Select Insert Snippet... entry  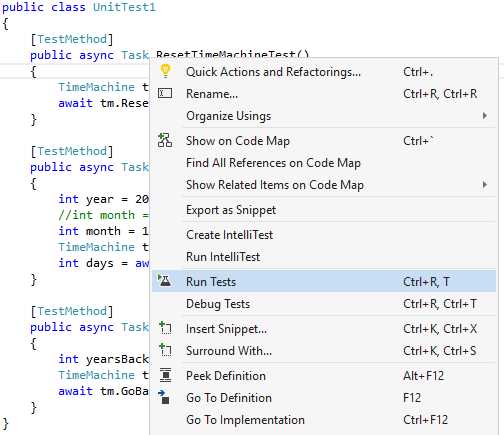click(324, 329)
